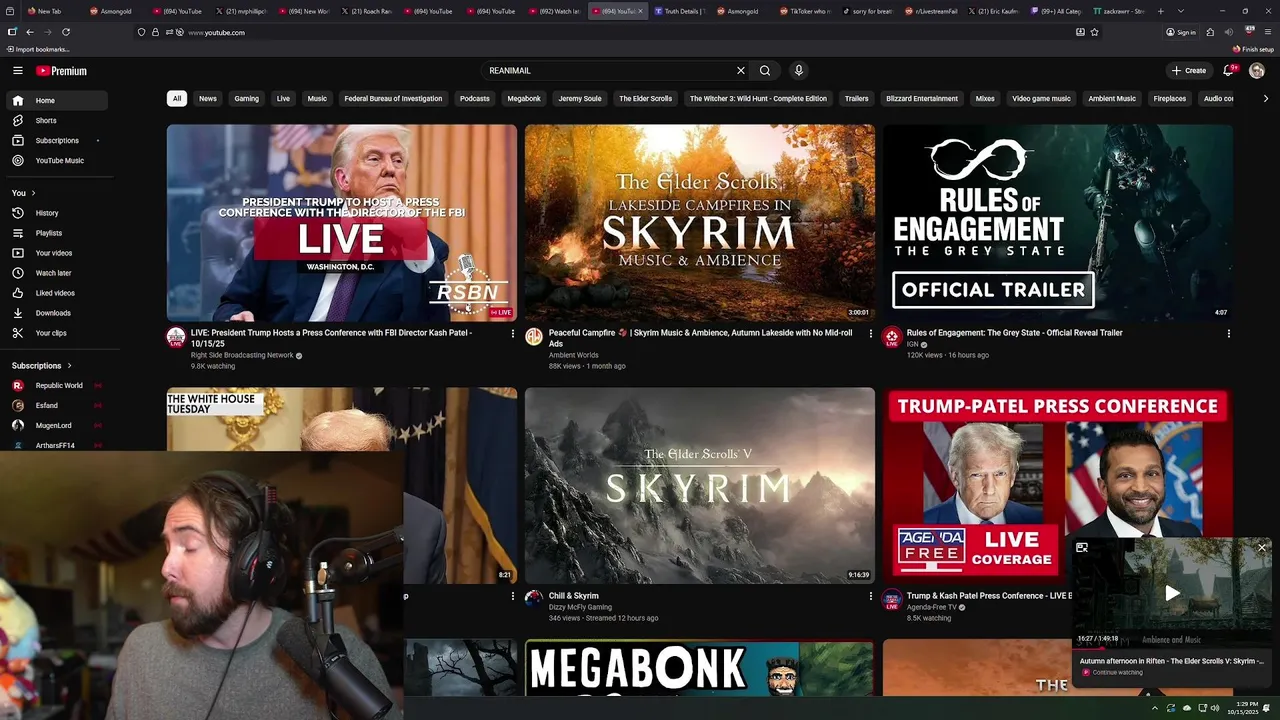Expand the Subscriptions section header
This screenshot has width=1280, height=720.
click(x=42, y=366)
